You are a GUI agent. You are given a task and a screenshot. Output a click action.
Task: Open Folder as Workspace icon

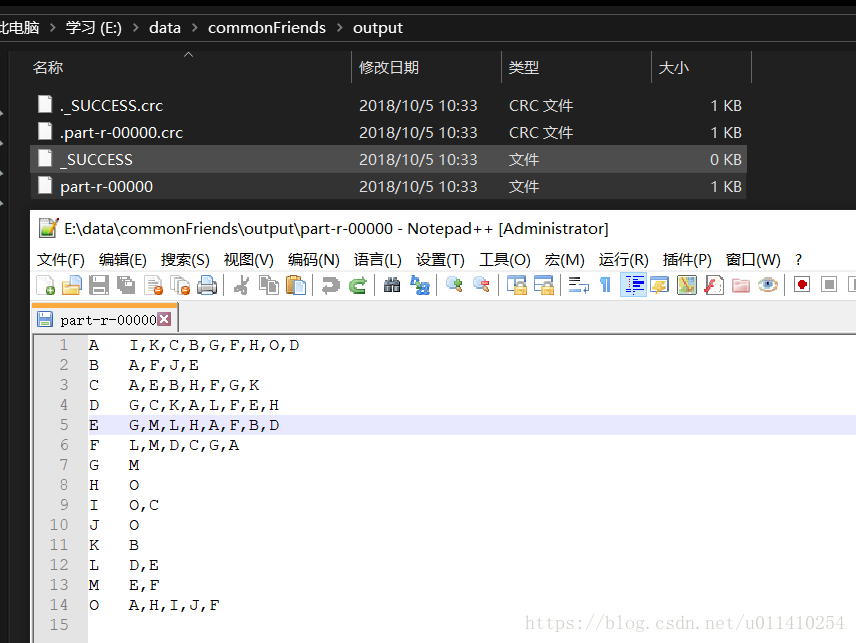[x=741, y=285]
